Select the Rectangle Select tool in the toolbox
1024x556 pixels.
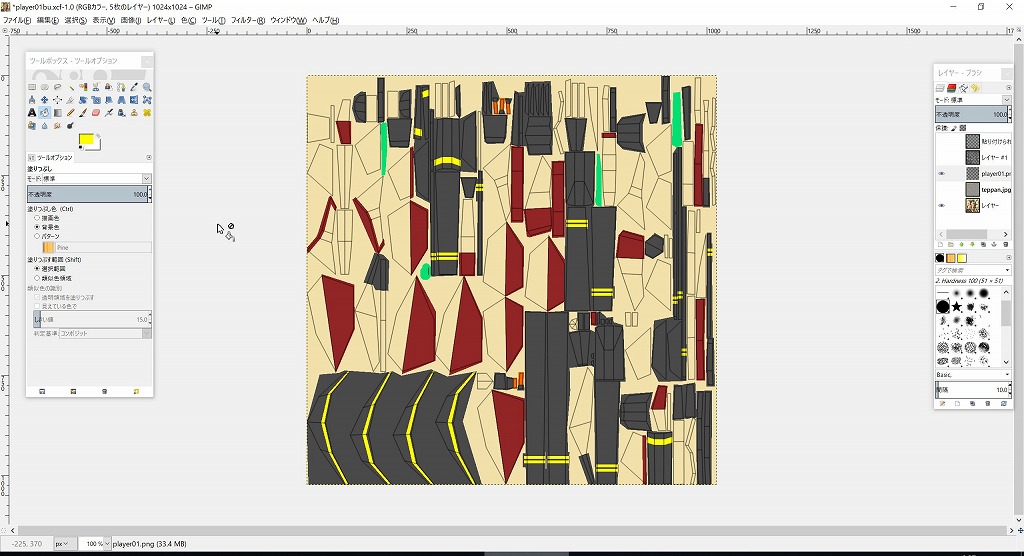(32, 87)
